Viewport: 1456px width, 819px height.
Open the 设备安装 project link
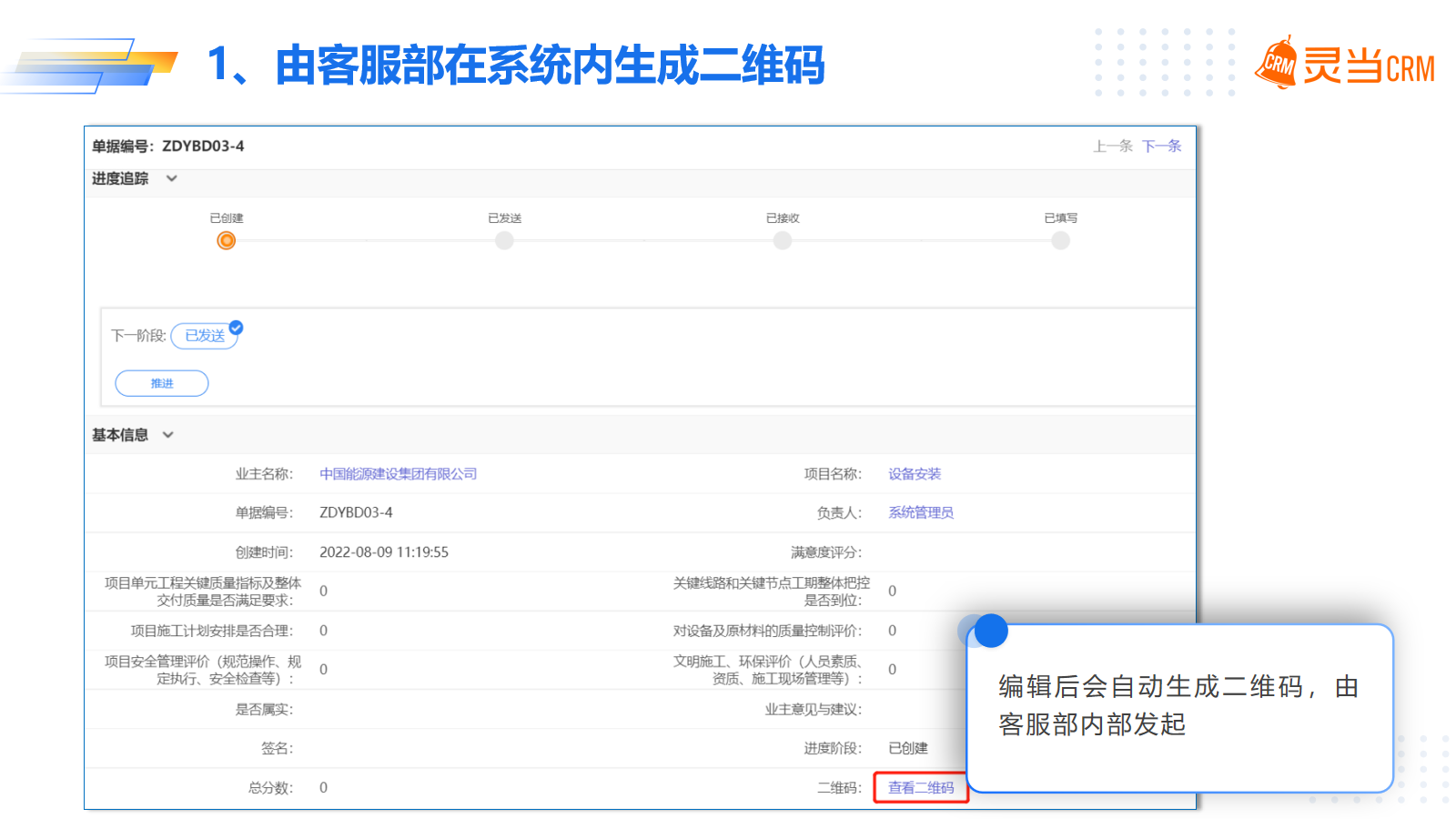915,474
